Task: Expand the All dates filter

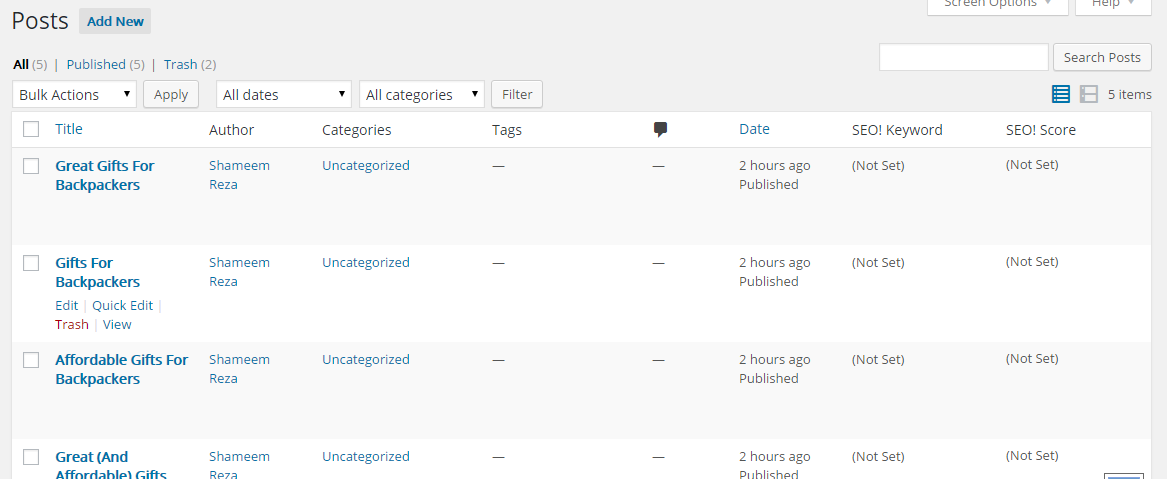Action: click(284, 95)
